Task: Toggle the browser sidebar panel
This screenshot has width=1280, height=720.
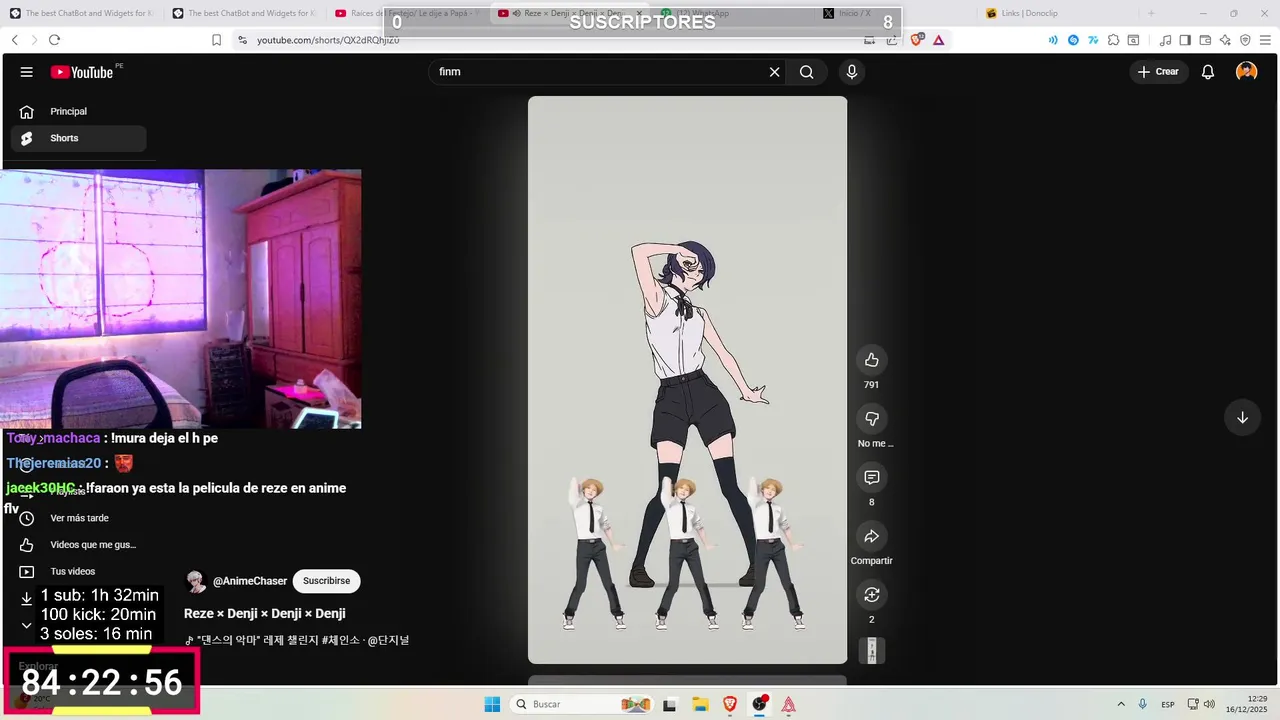Action: tap(1185, 40)
